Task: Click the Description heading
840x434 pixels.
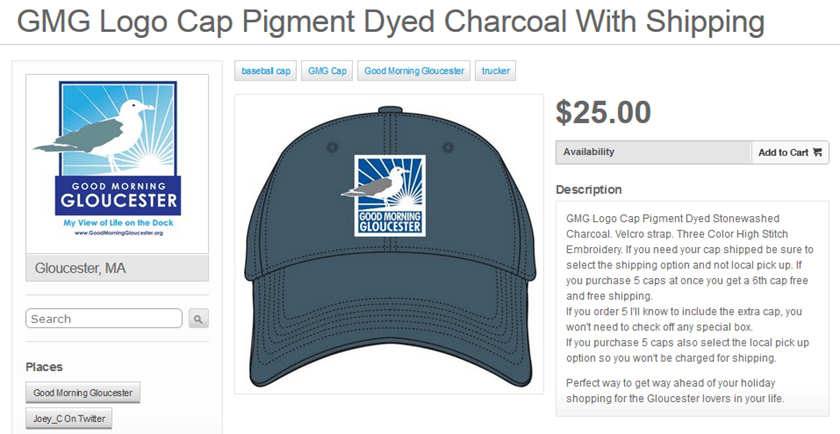Action: [589, 190]
